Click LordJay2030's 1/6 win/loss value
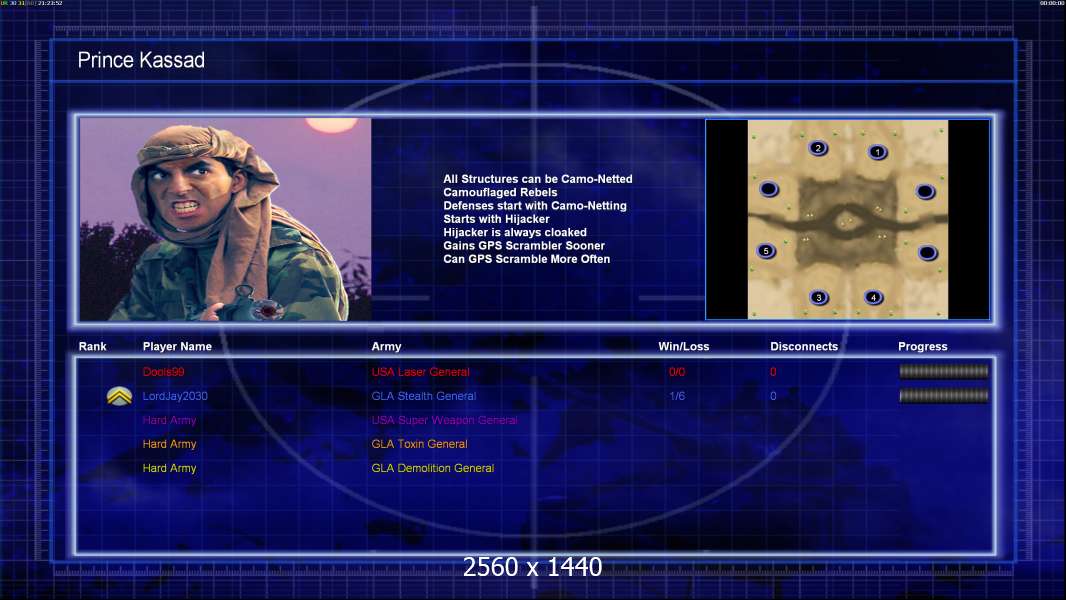This screenshot has width=1066, height=600. 677,396
